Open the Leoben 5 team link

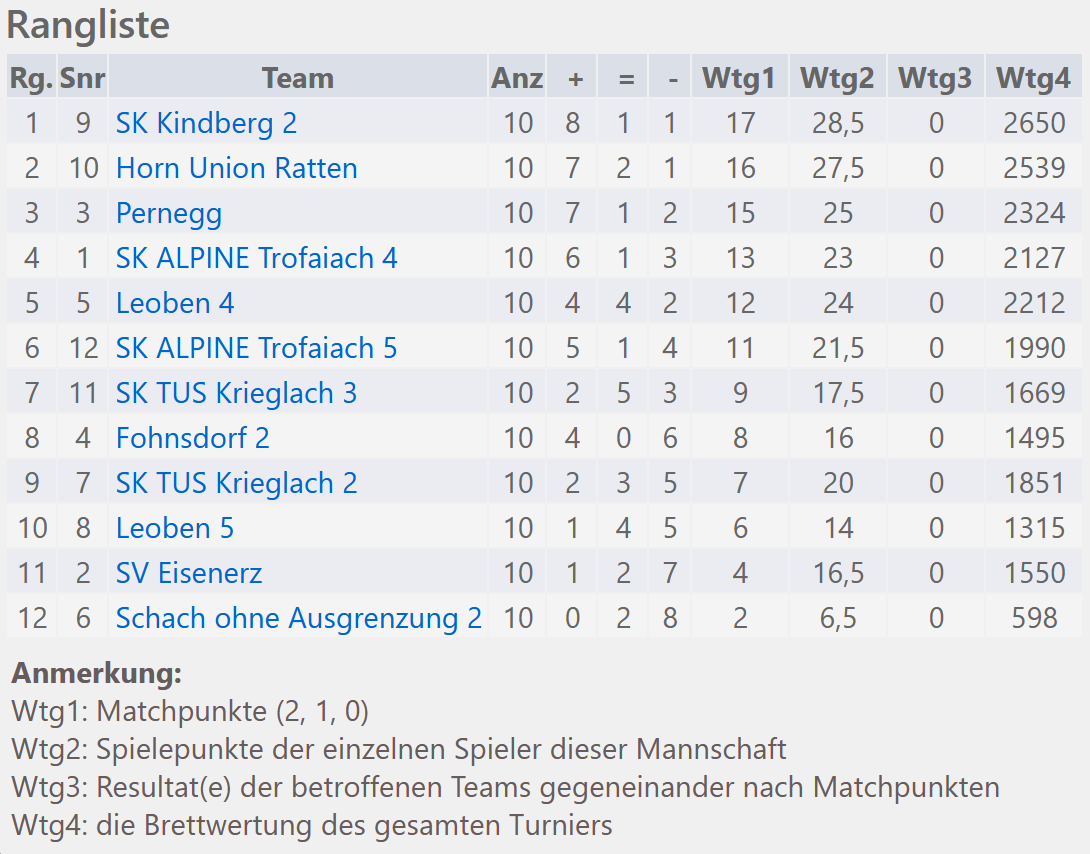174,528
